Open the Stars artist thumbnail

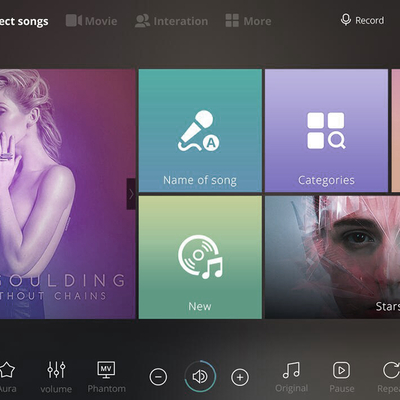tap(332, 257)
